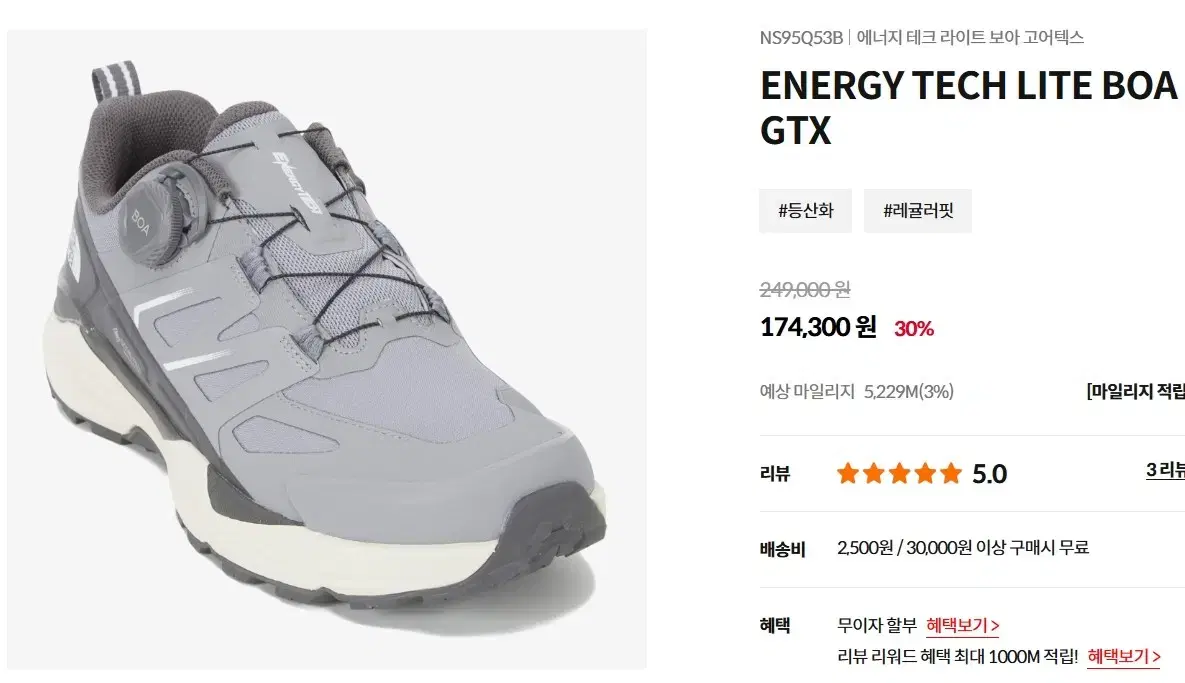Click the first orange review star
Screen dimensions: 1185x683
click(848, 474)
